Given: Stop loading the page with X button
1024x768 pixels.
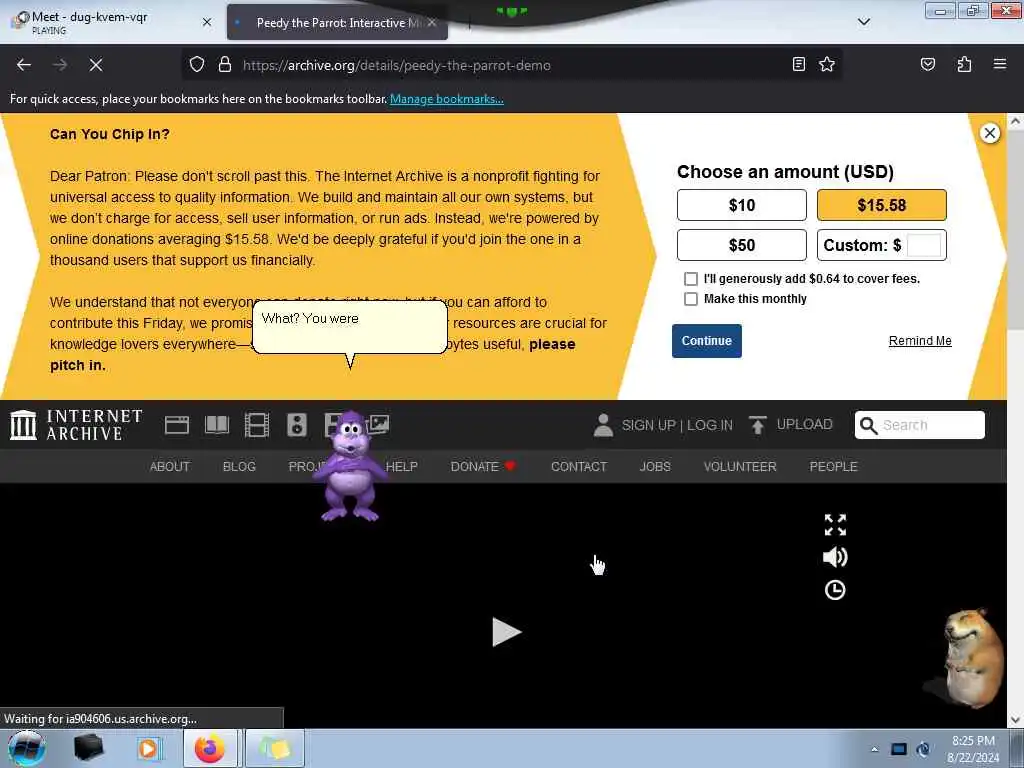Looking at the screenshot, I should (95, 65).
